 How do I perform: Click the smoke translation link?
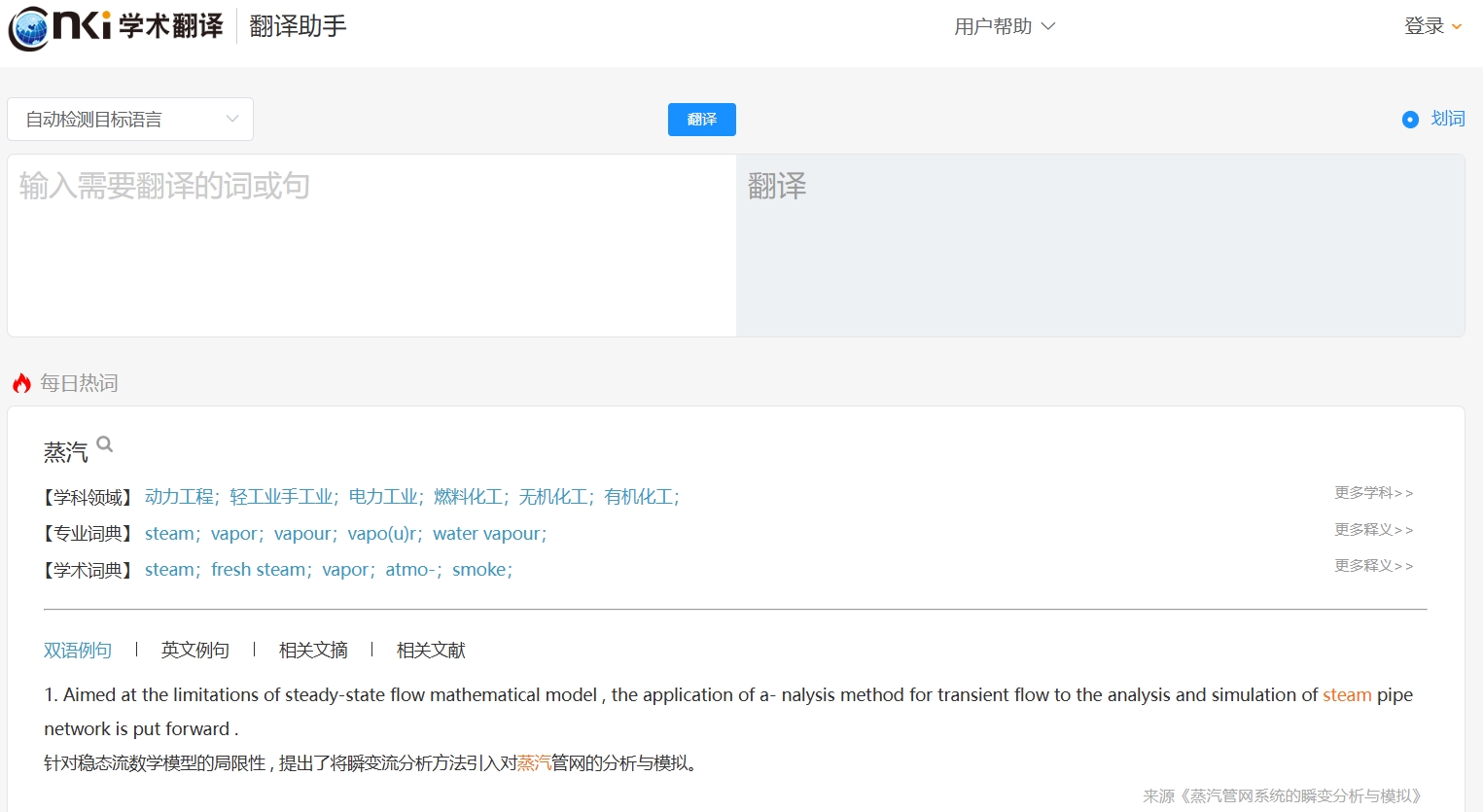click(x=479, y=570)
